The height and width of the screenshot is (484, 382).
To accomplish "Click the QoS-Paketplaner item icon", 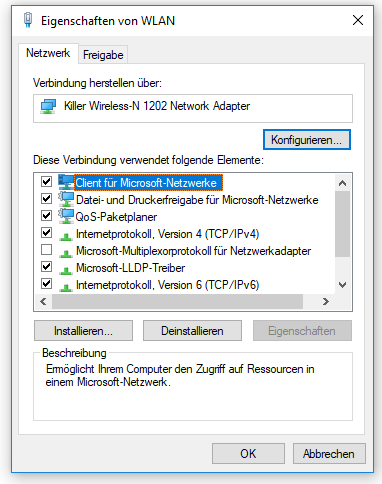I will click(x=66, y=216).
